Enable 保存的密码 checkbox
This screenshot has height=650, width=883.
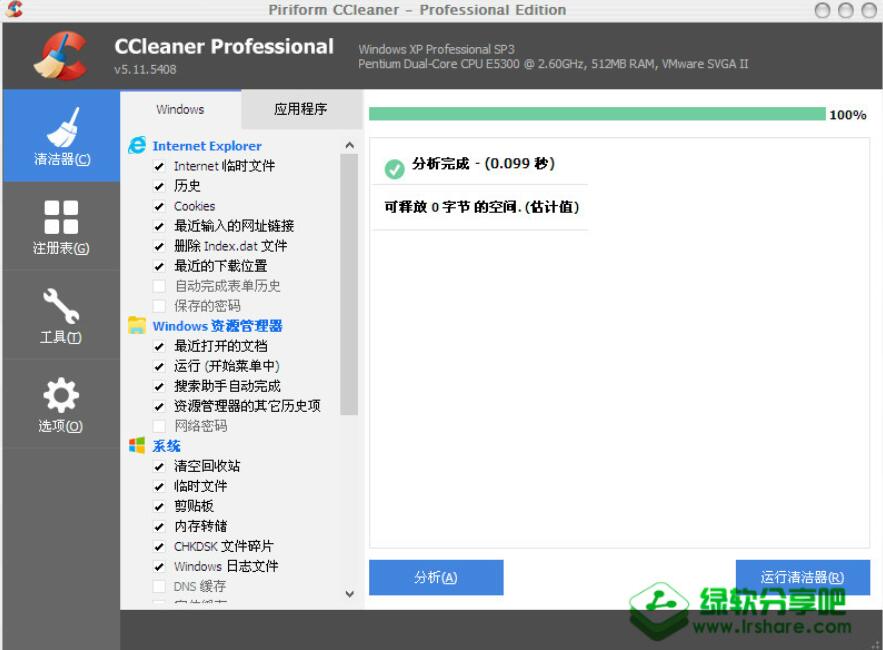click(159, 306)
